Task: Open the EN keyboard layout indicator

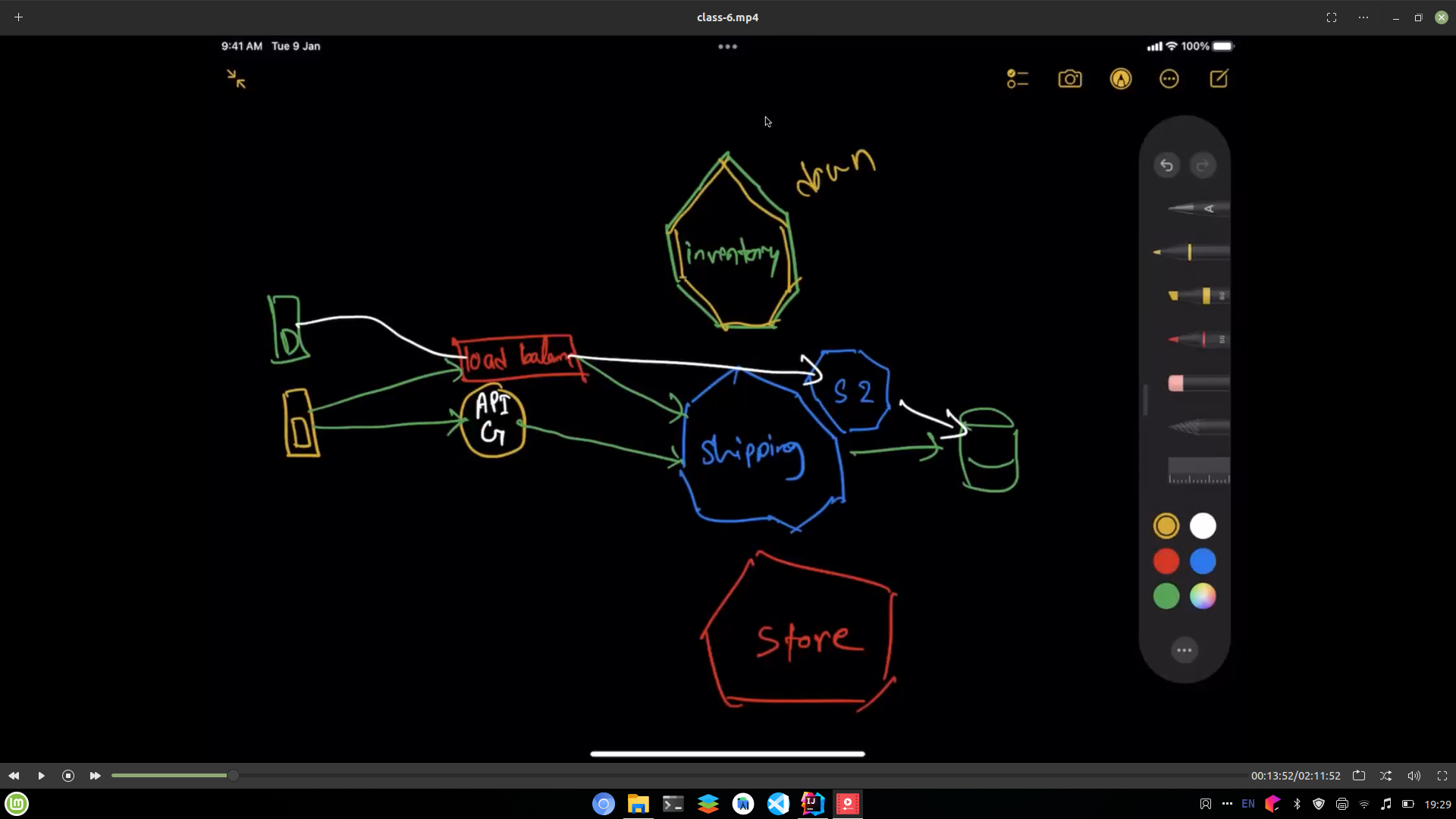Action: pos(1248,804)
